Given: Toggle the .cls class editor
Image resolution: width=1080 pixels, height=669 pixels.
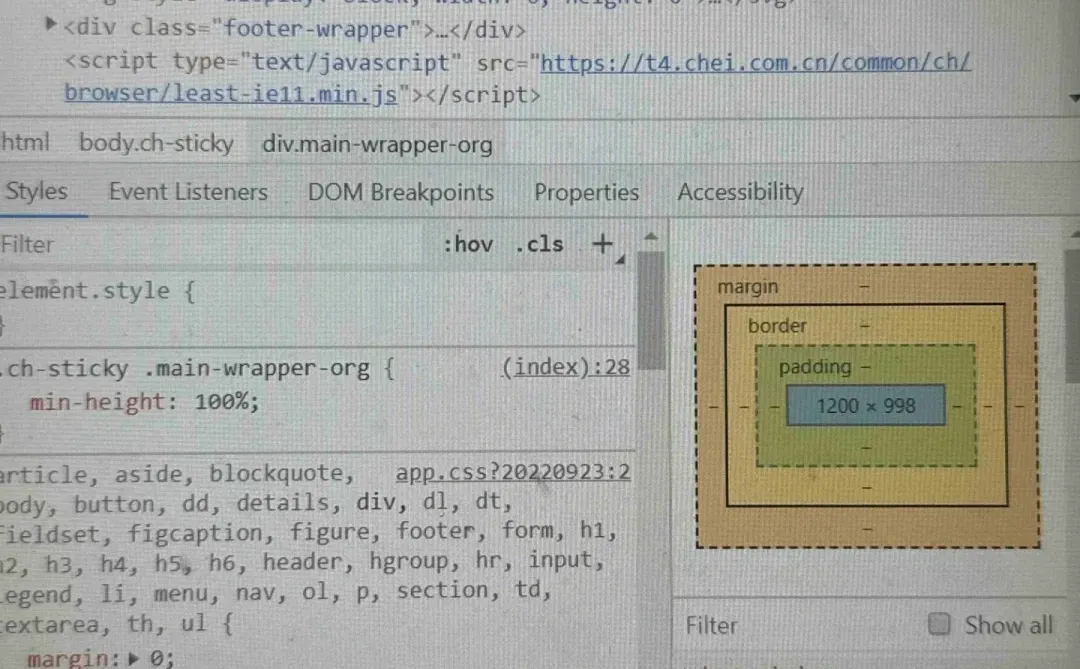Looking at the screenshot, I should point(539,244).
